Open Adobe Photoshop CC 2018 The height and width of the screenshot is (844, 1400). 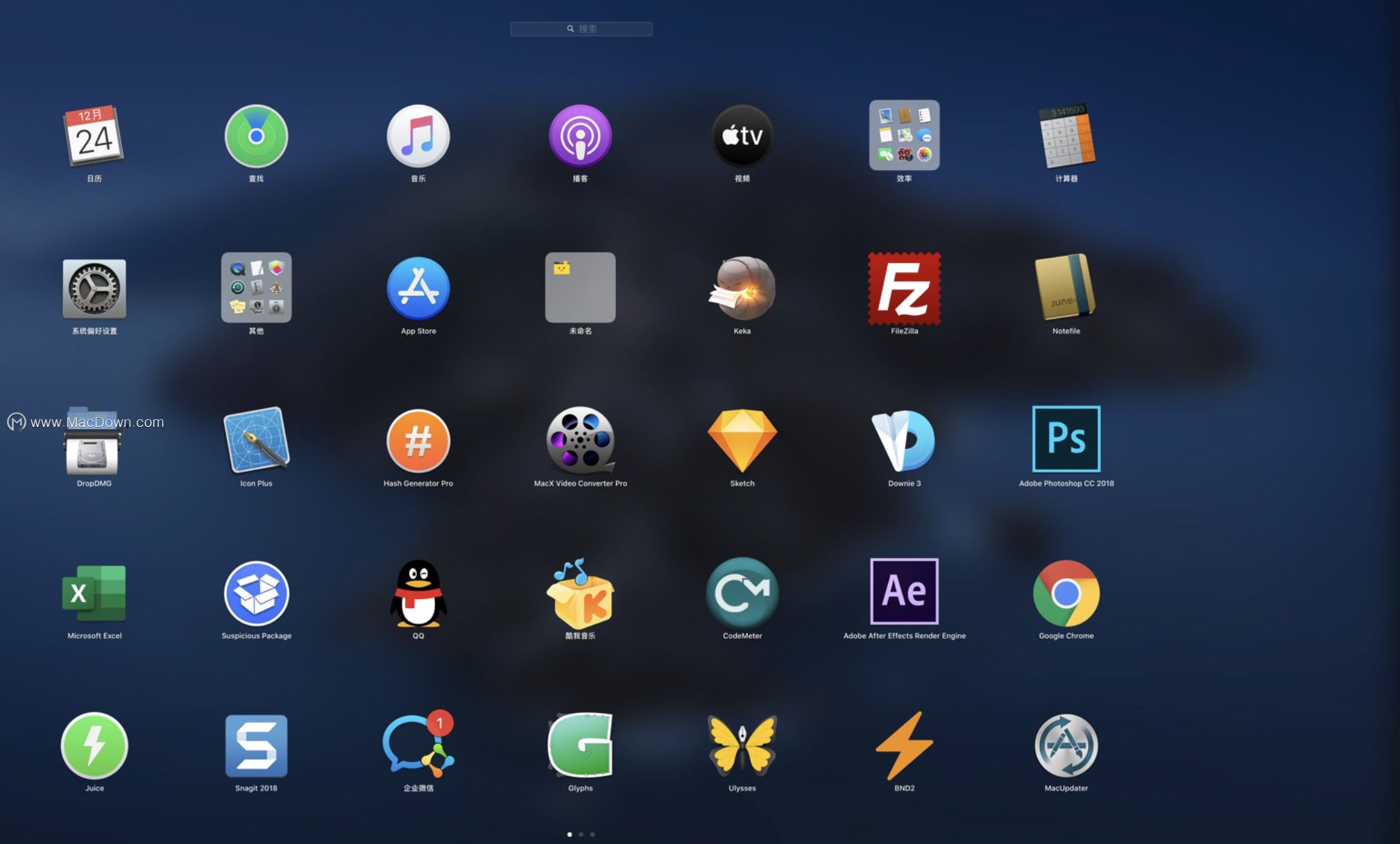click(1066, 439)
